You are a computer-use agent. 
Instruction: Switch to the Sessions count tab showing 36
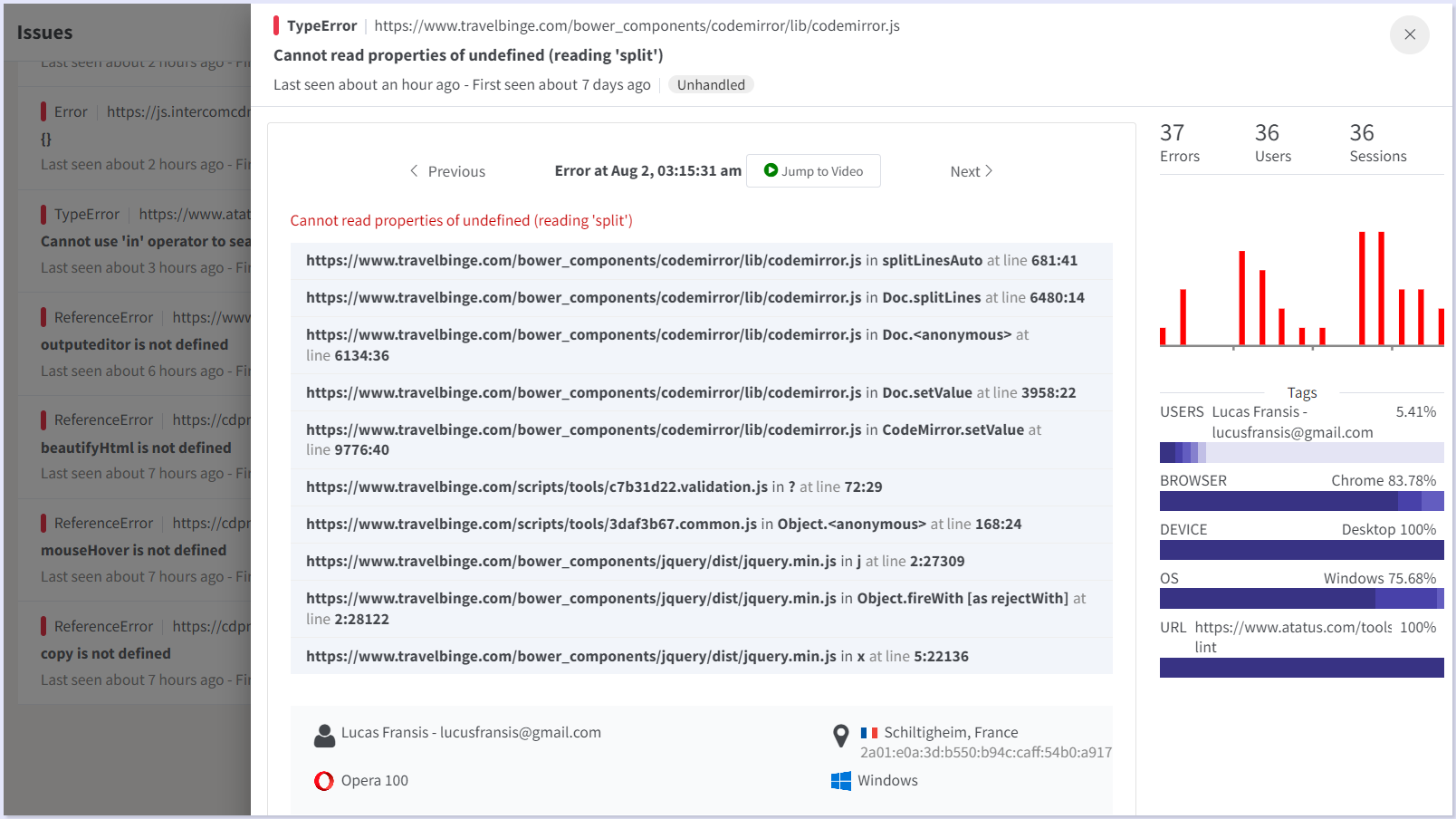1377,142
